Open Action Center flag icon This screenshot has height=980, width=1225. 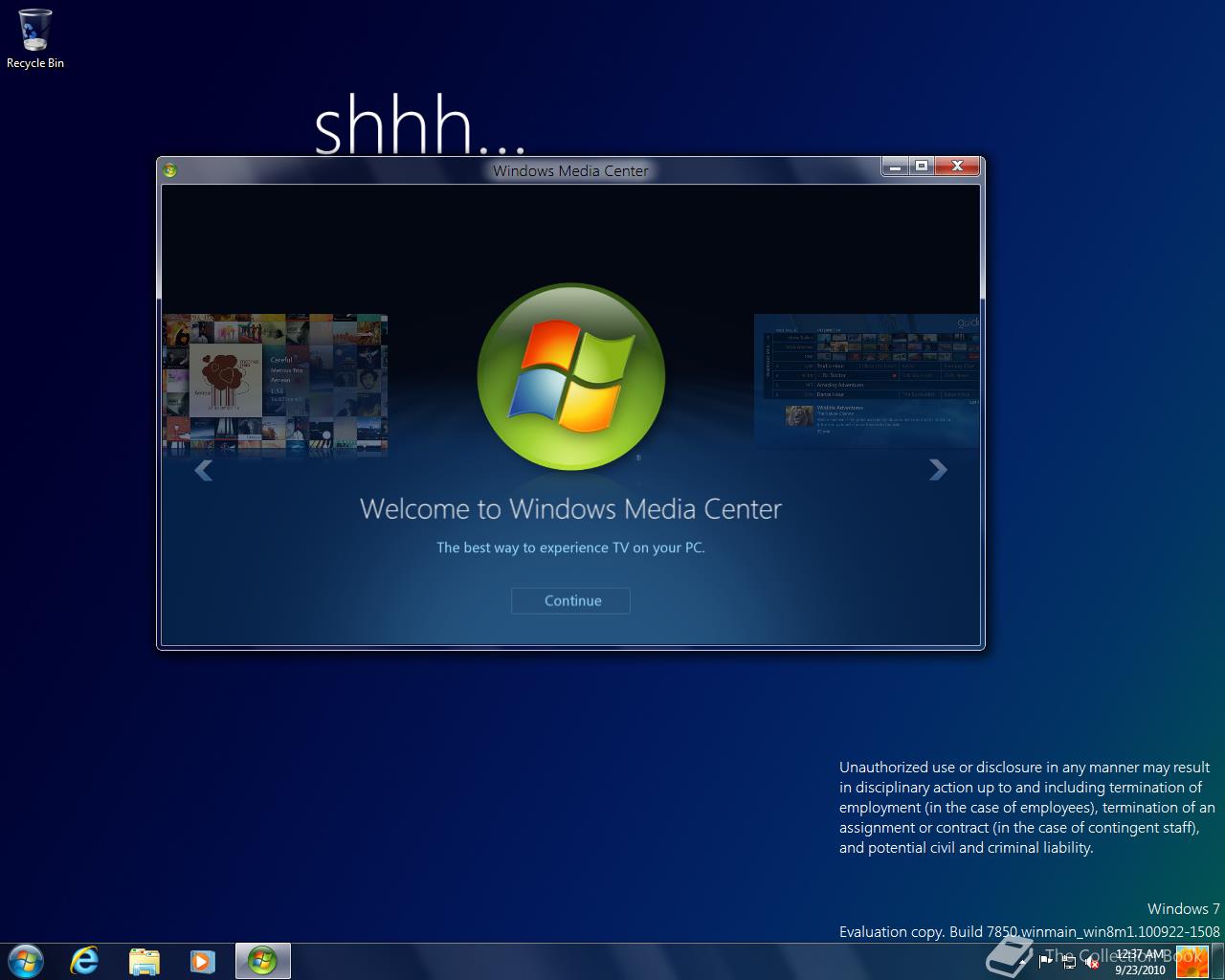(1046, 962)
